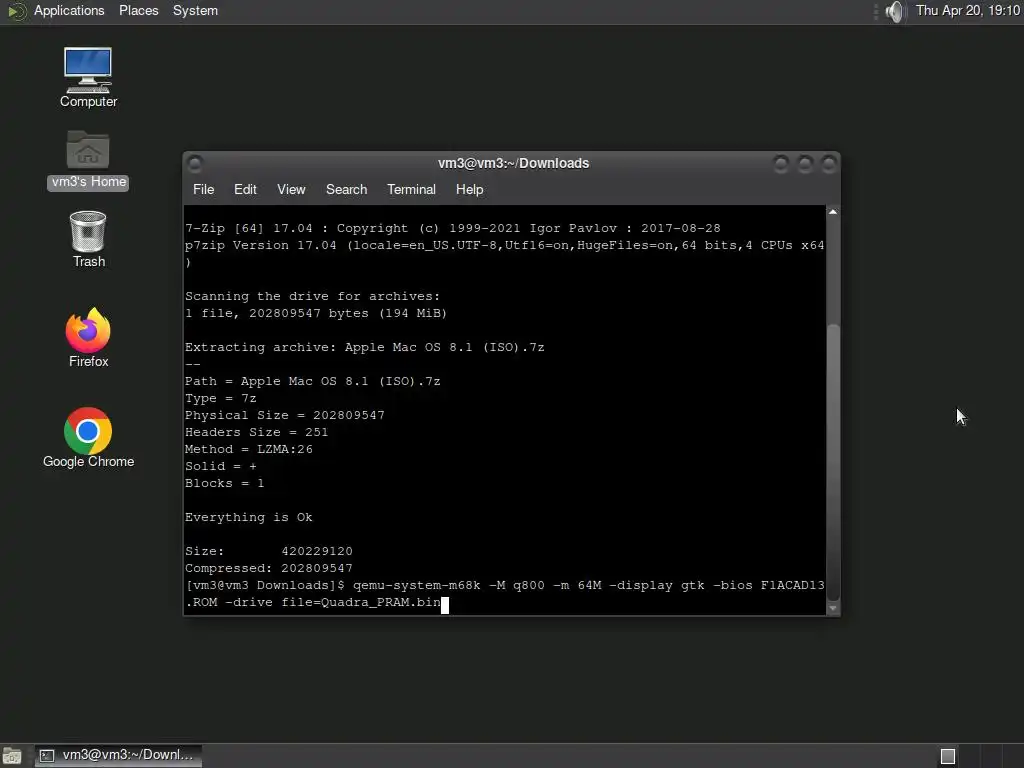The height and width of the screenshot is (768, 1024).
Task: Click the 'Blocks = 1' line
Action: pyautogui.click(x=225, y=483)
